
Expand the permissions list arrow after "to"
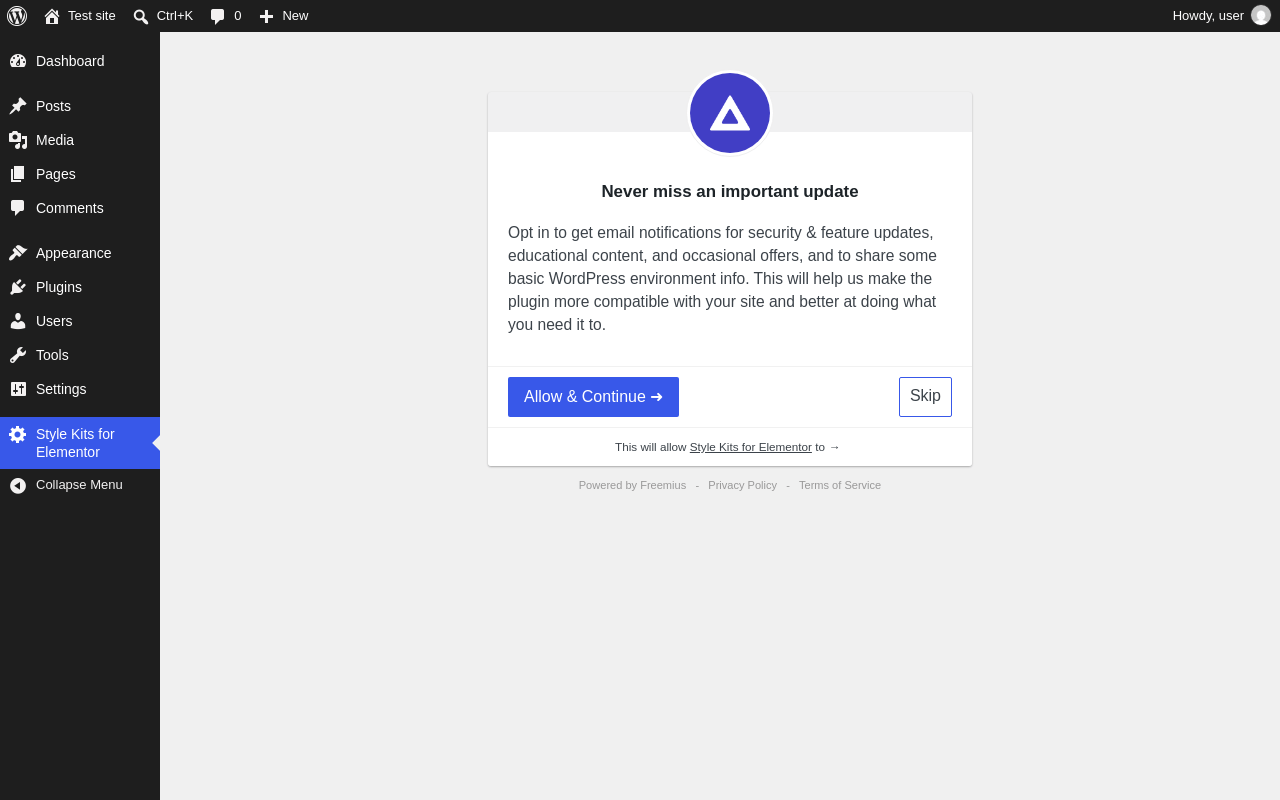(x=834, y=447)
